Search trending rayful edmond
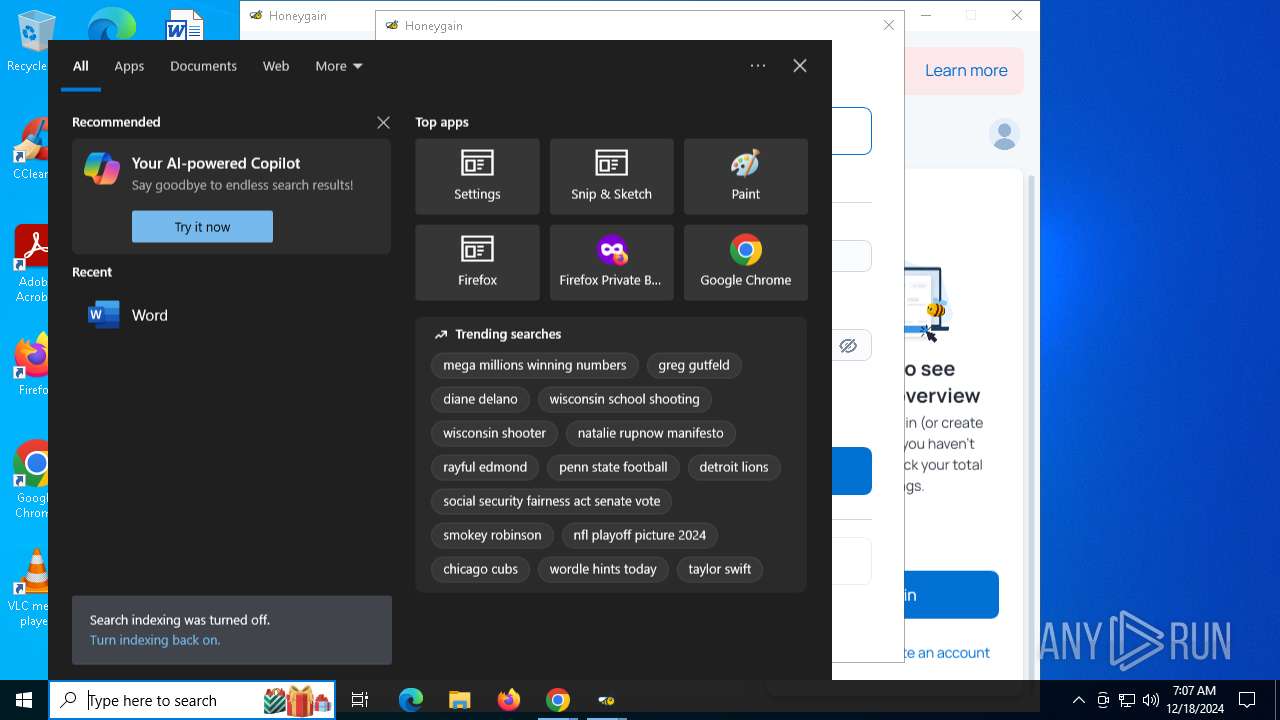 pyautogui.click(x=485, y=467)
